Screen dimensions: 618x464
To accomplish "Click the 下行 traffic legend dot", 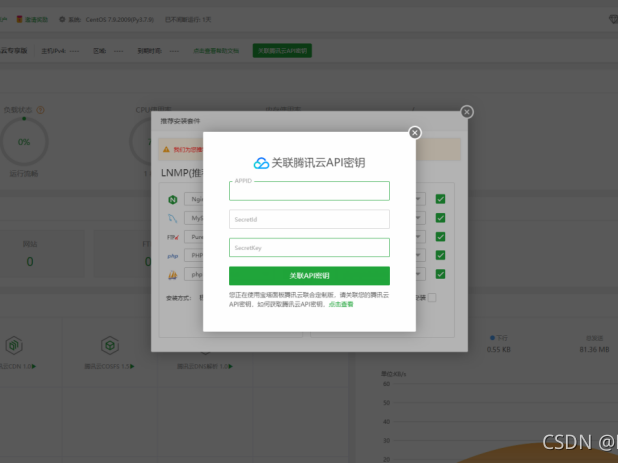I will pos(492,338).
